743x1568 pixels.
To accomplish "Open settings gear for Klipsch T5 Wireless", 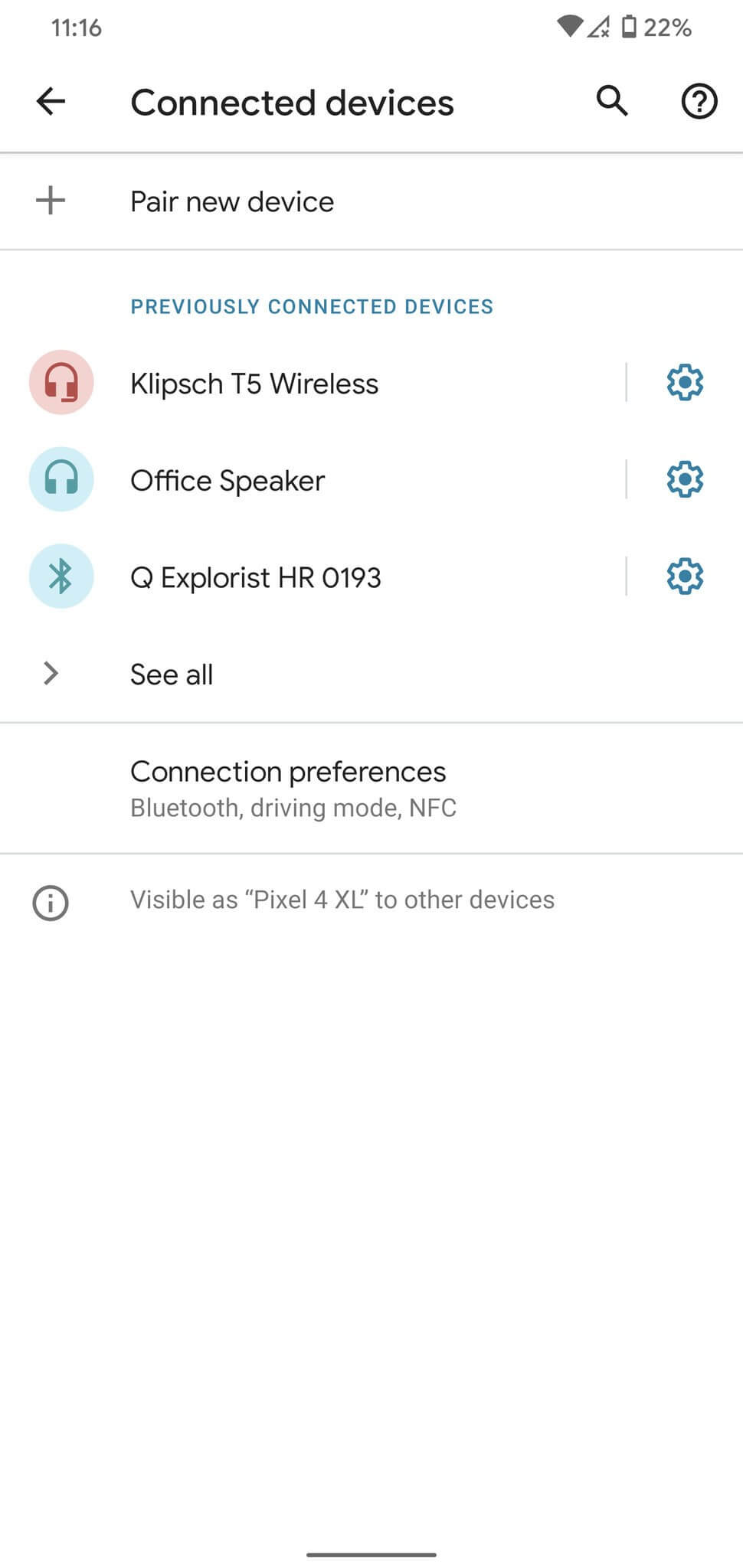I will [685, 382].
